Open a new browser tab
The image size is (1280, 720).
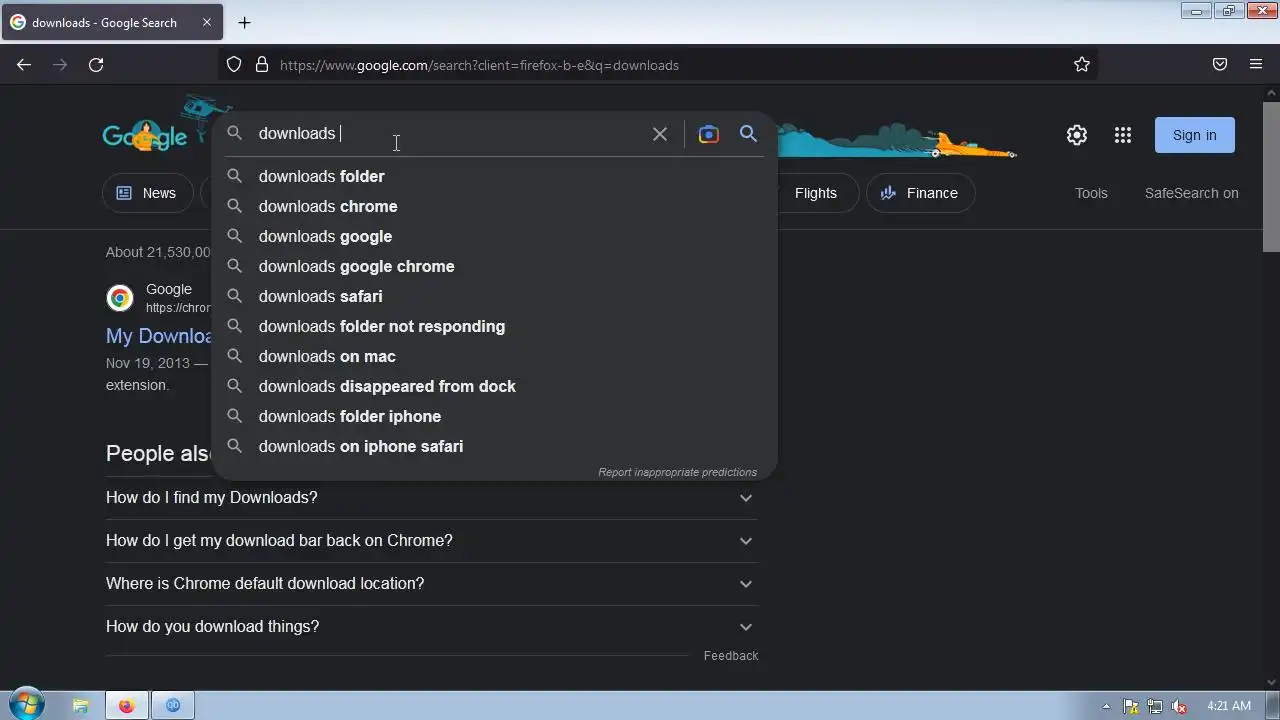[x=244, y=22]
